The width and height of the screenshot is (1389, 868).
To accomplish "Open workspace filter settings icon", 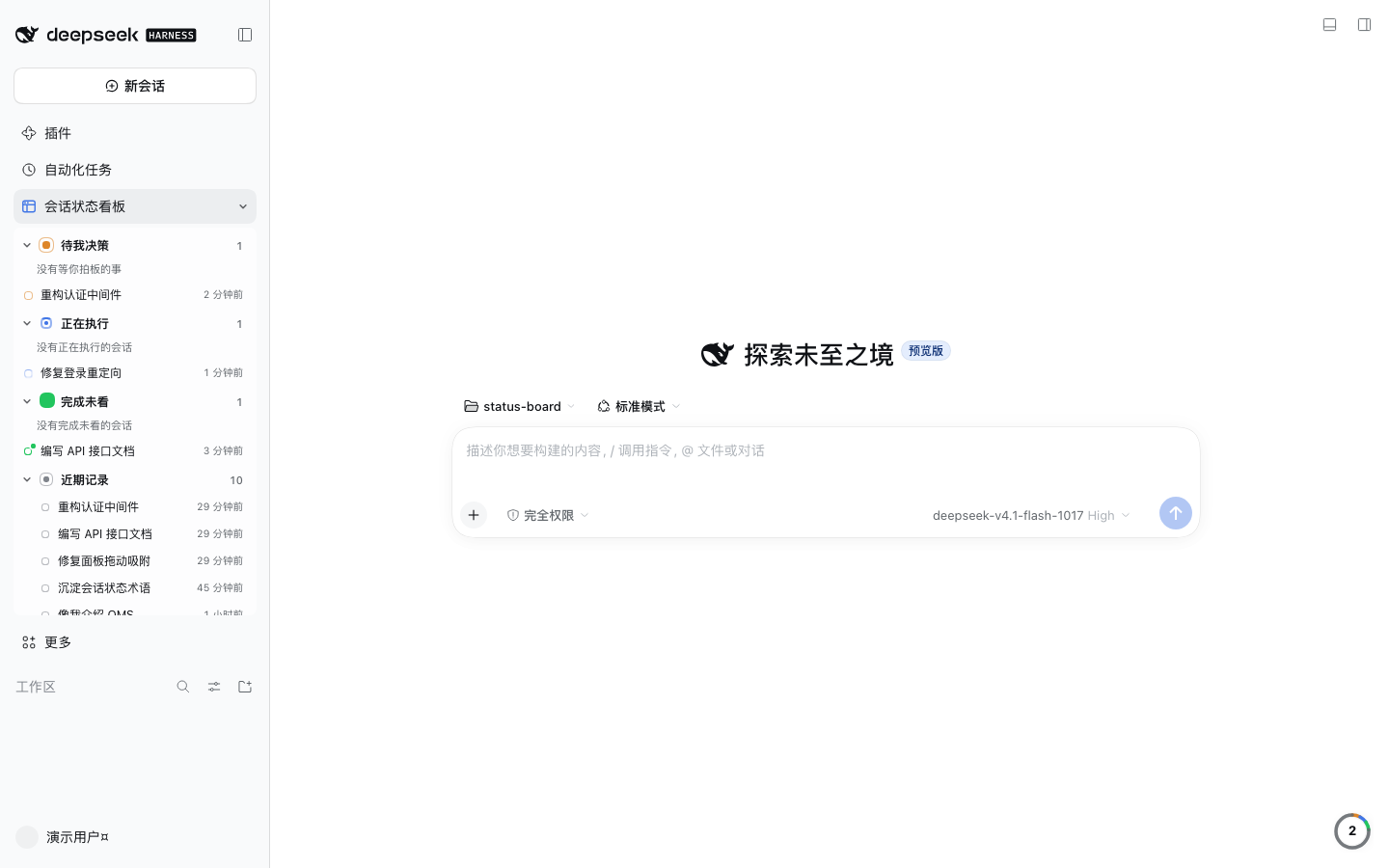I will (214, 687).
